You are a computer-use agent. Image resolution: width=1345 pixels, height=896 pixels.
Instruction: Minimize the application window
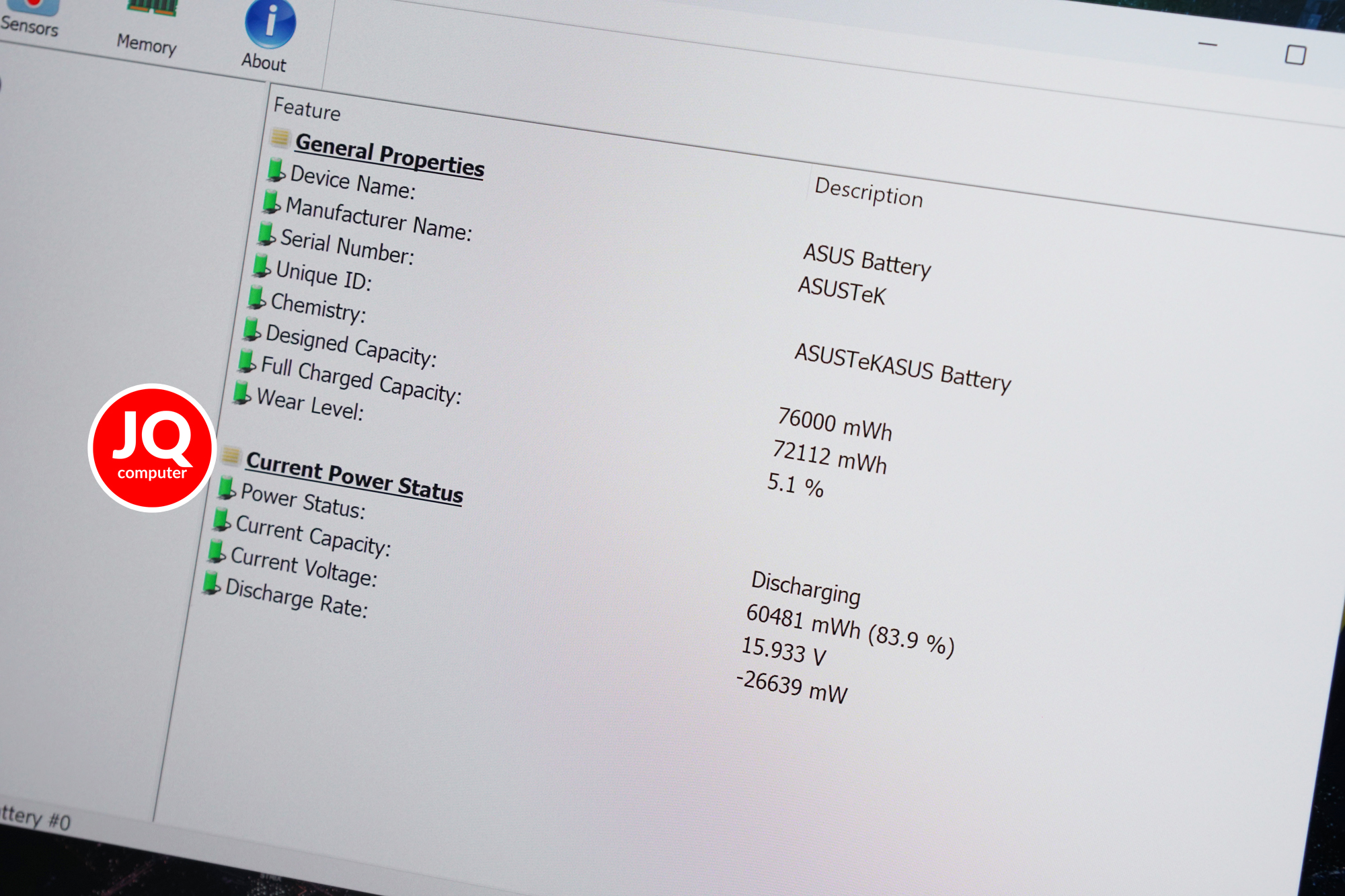pos(1208,44)
